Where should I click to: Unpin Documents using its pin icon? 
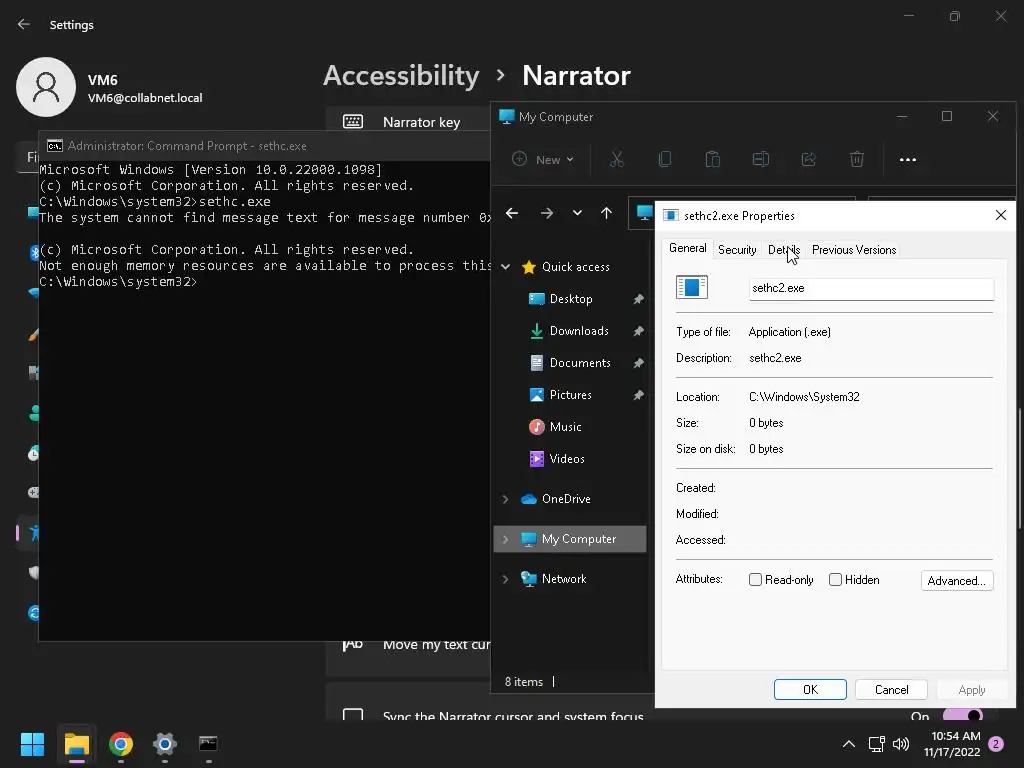click(638, 363)
